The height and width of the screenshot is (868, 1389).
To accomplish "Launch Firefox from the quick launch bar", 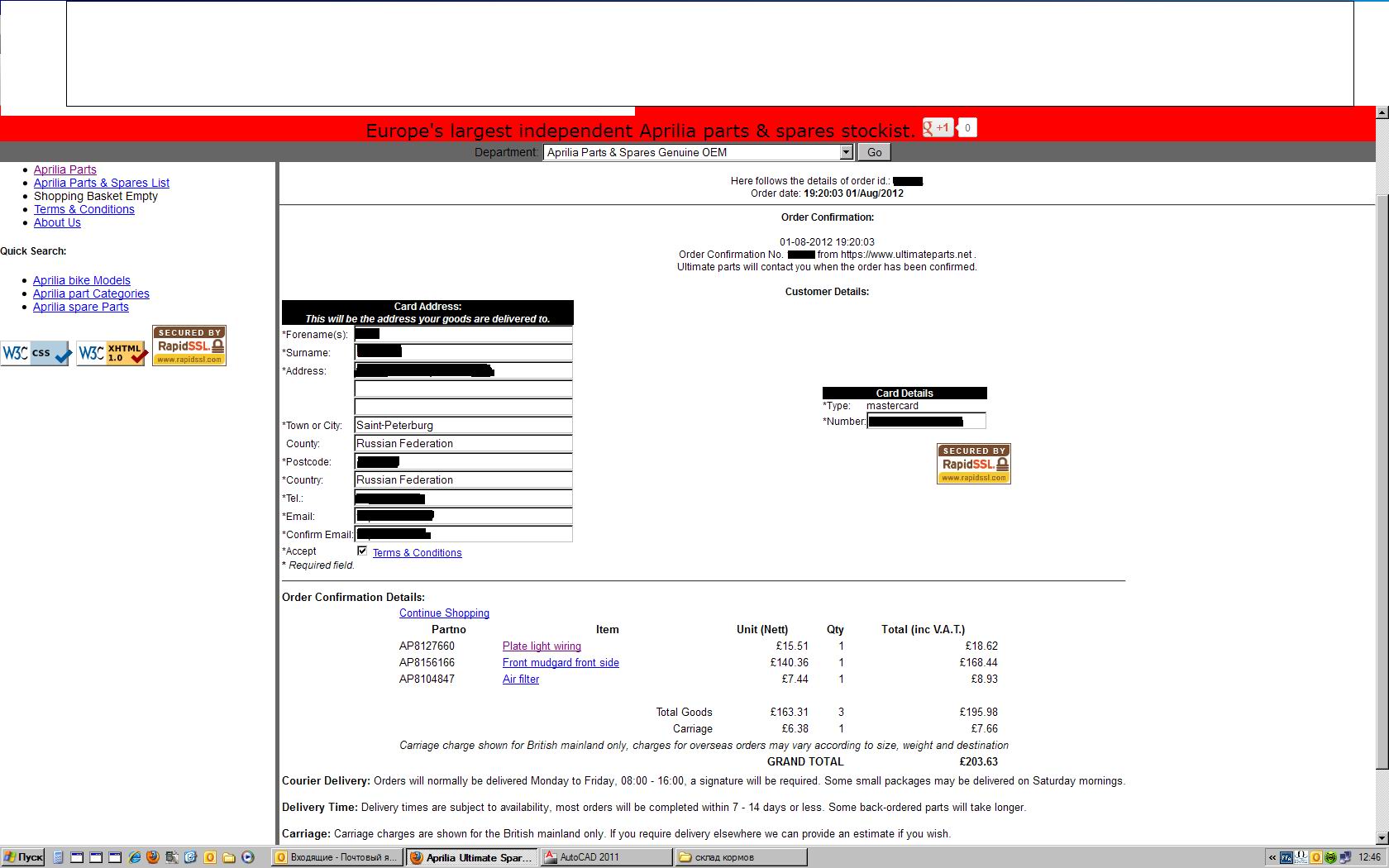I will tap(153, 857).
